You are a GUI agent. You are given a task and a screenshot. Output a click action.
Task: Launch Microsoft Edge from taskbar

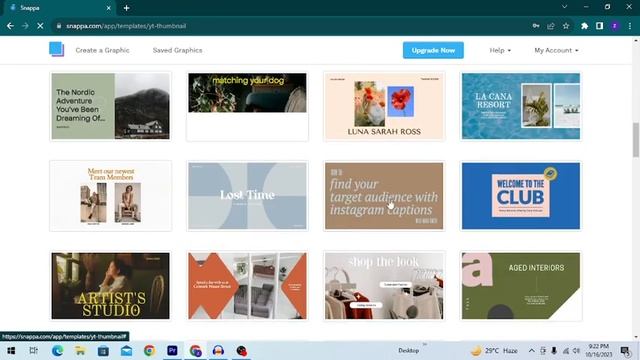(57, 351)
